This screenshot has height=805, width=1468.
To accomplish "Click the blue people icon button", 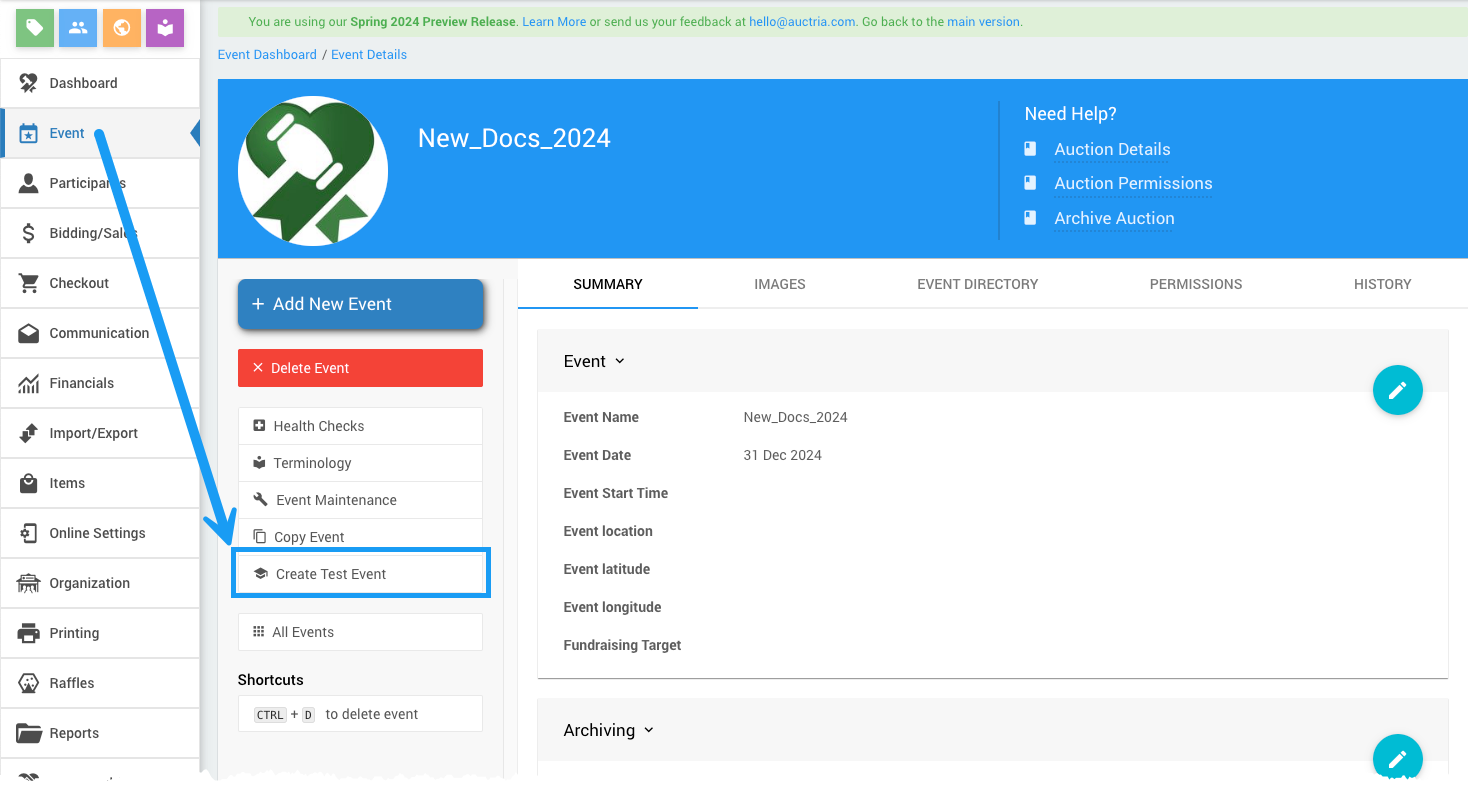I will [78, 28].
